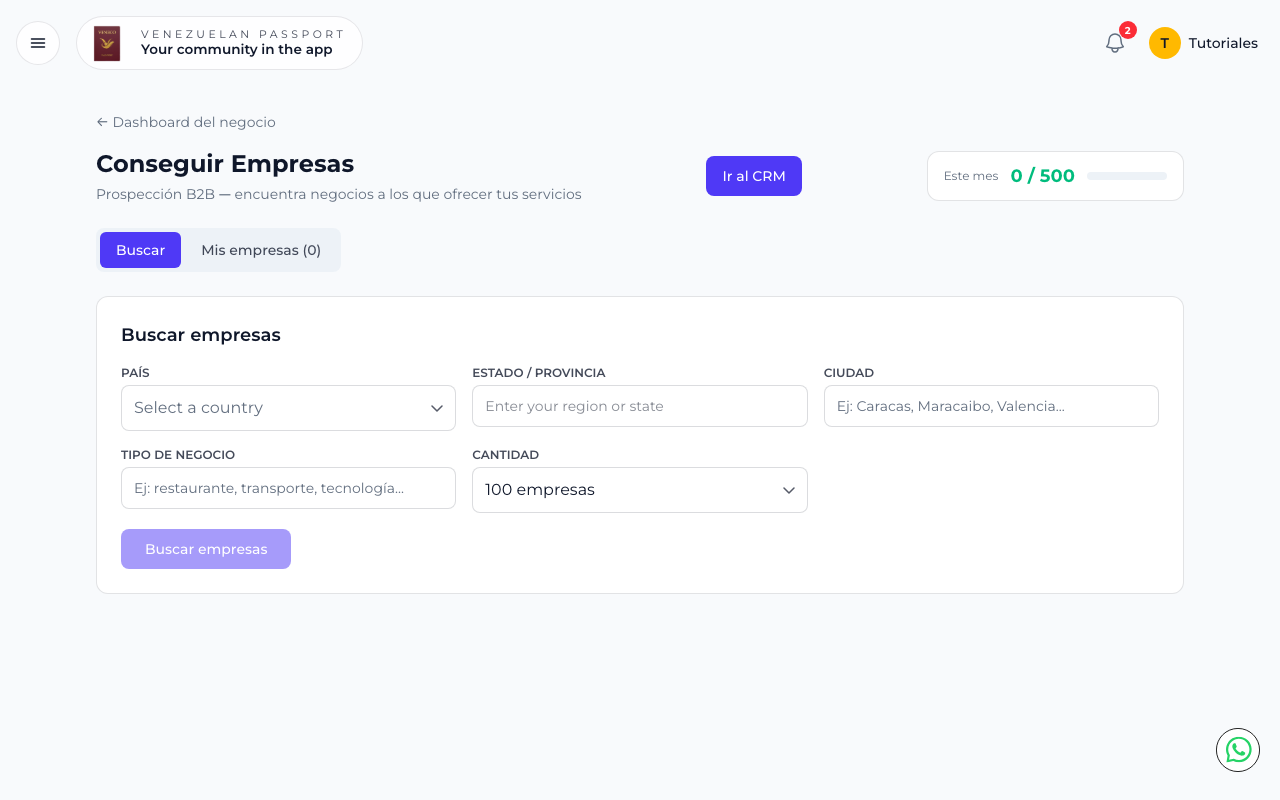This screenshot has height=800, width=1280.
Task: Open the hamburger menu
Action: click(x=38, y=43)
